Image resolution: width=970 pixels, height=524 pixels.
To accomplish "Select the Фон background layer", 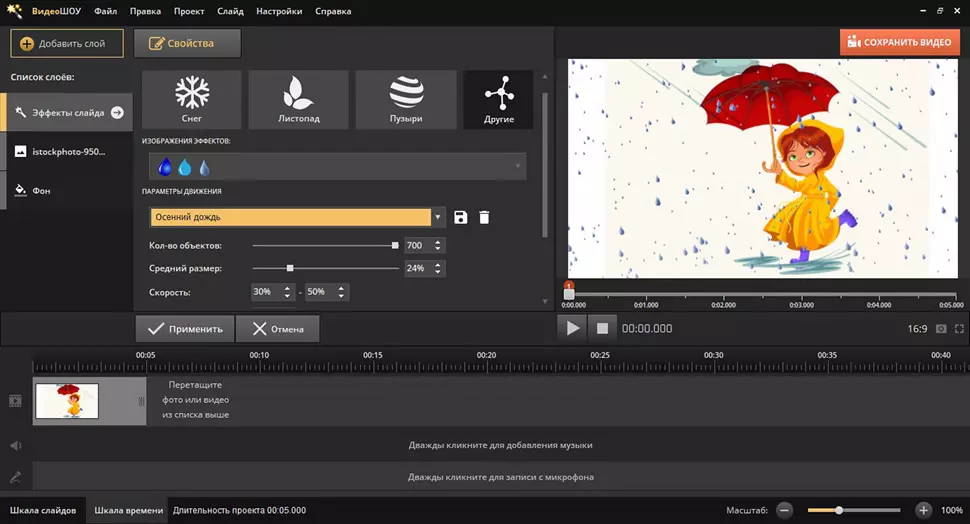I will 66,191.
